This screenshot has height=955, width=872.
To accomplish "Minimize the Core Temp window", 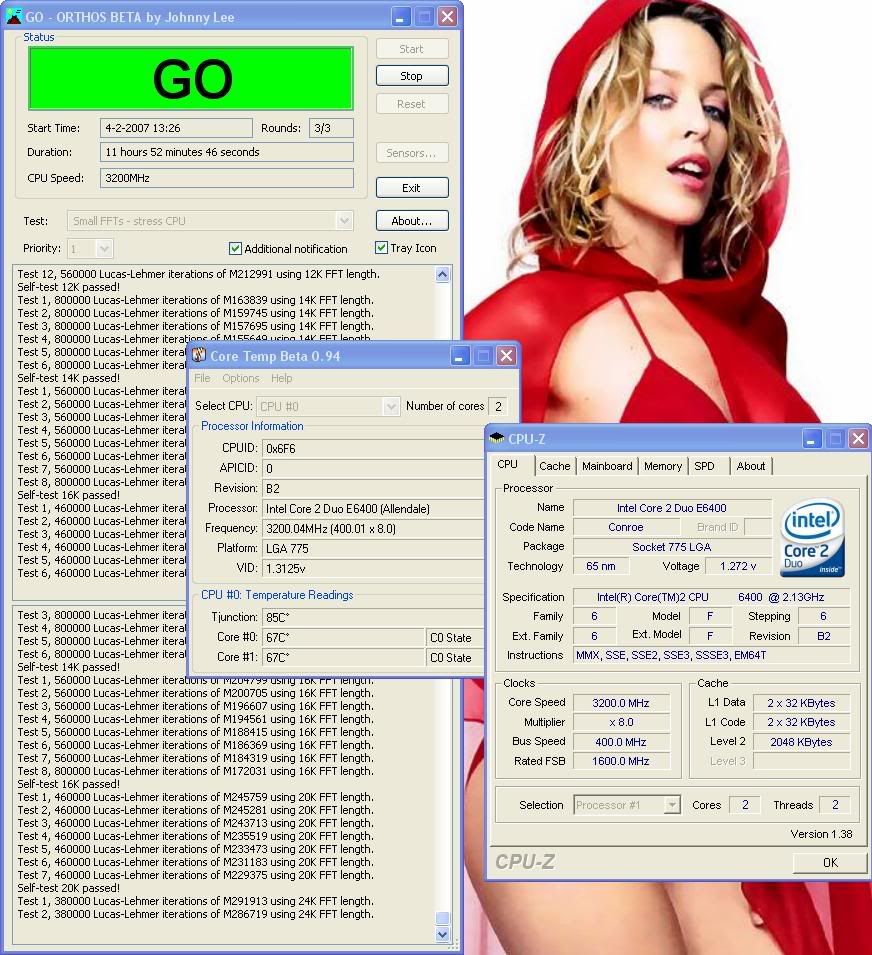I will pos(459,356).
